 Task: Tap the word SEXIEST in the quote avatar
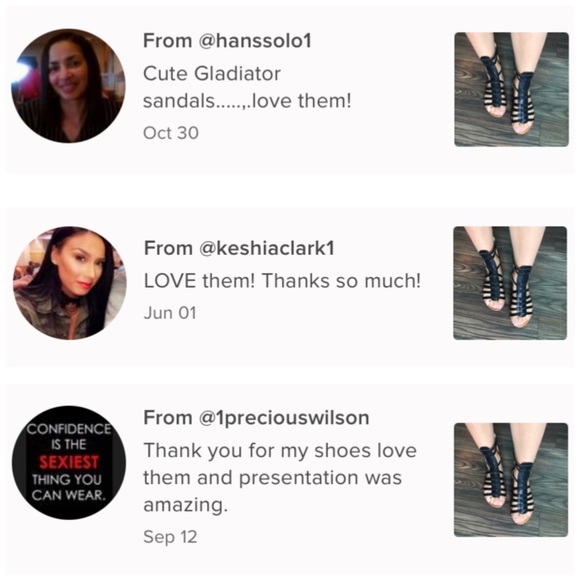(x=69, y=463)
